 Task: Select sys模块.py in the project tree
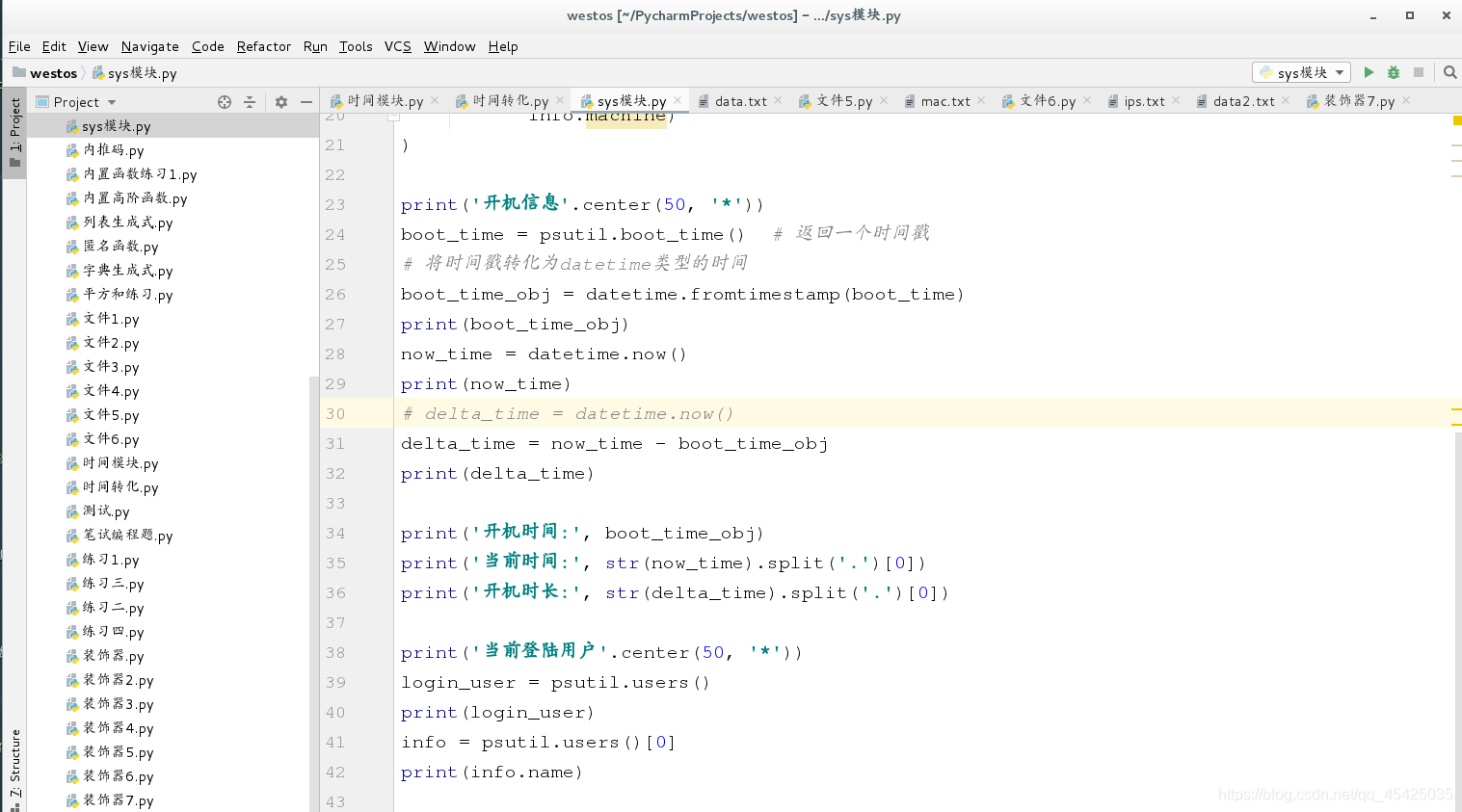173,126
